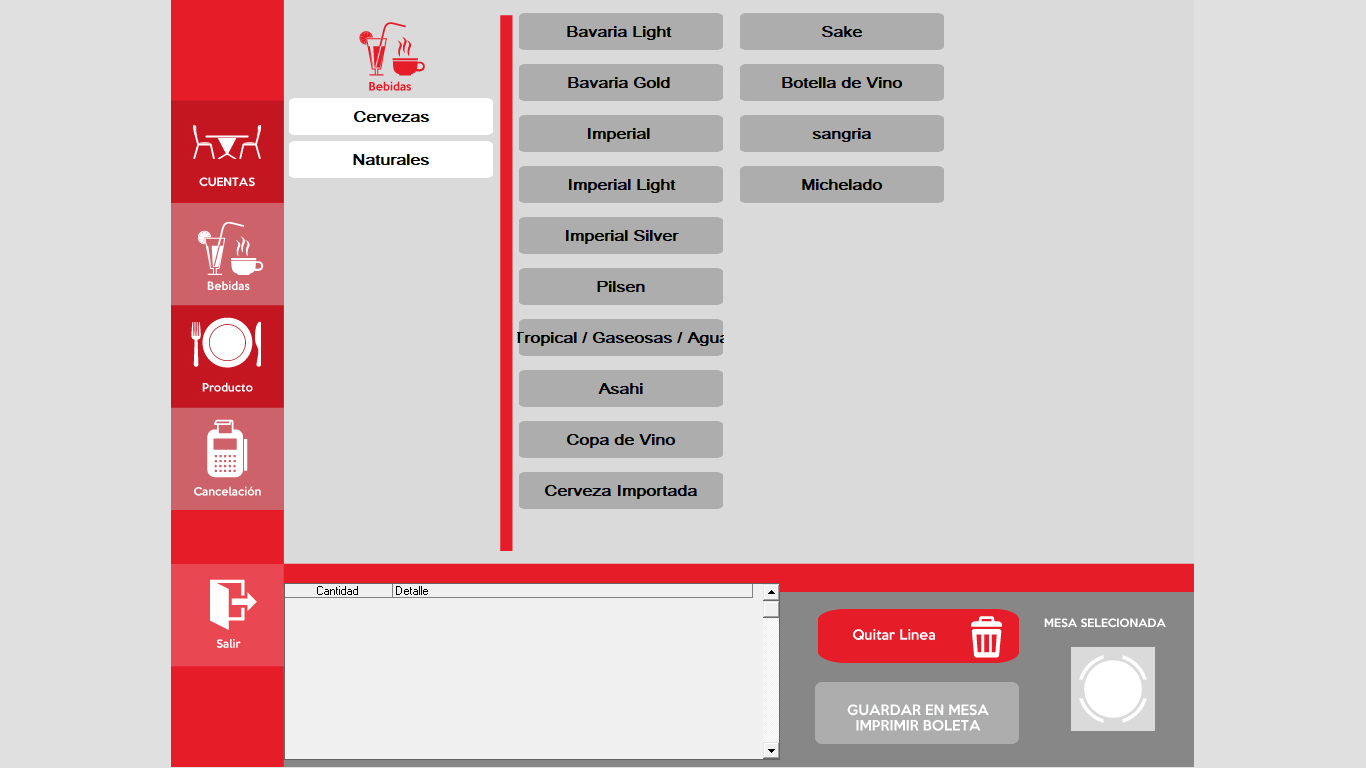Click the order list scroll down arrow
This screenshot has width=1366, height=768.
tap(770, 751)
